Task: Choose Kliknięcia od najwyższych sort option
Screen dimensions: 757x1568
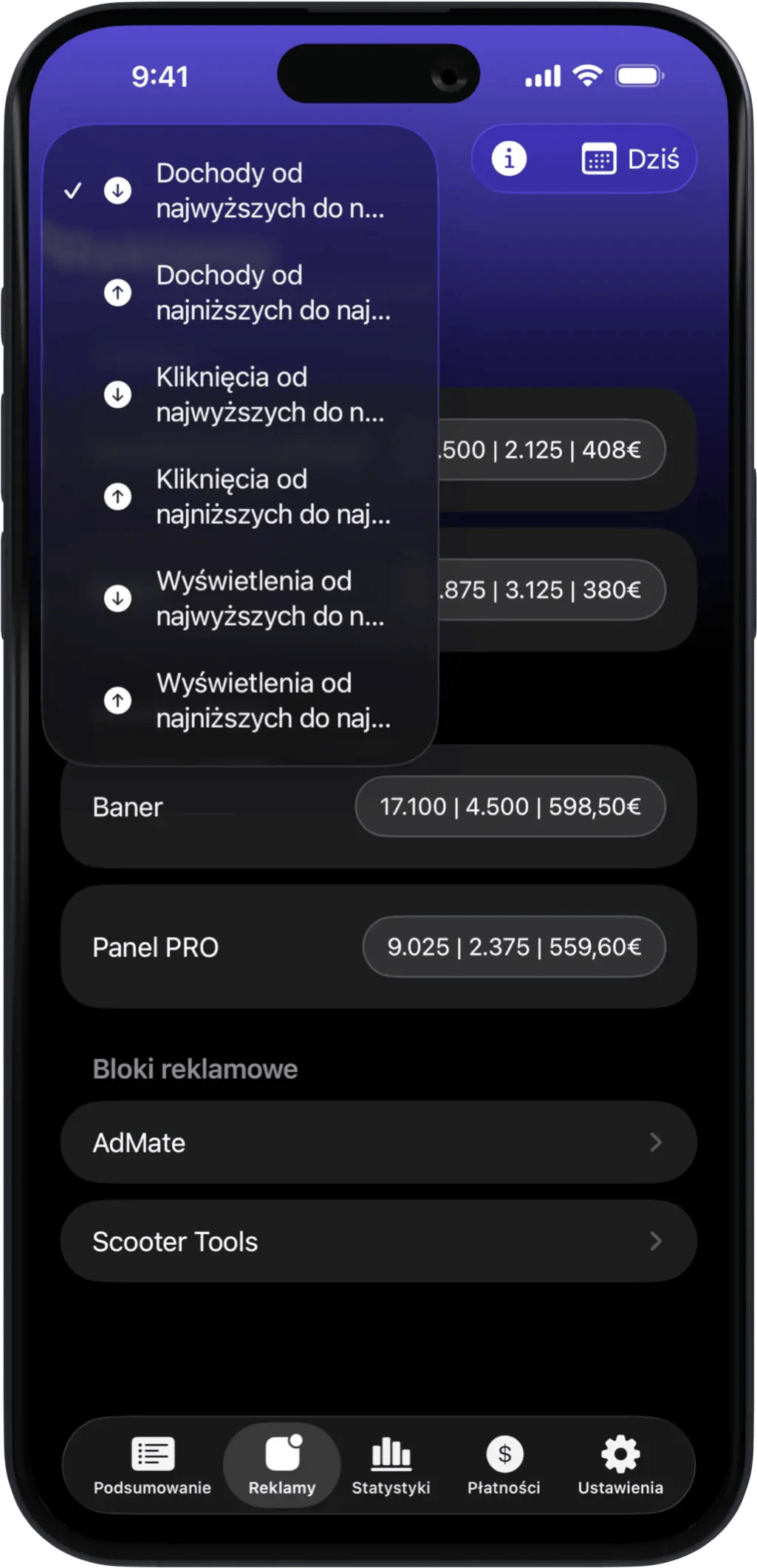Action: (270, 395)
